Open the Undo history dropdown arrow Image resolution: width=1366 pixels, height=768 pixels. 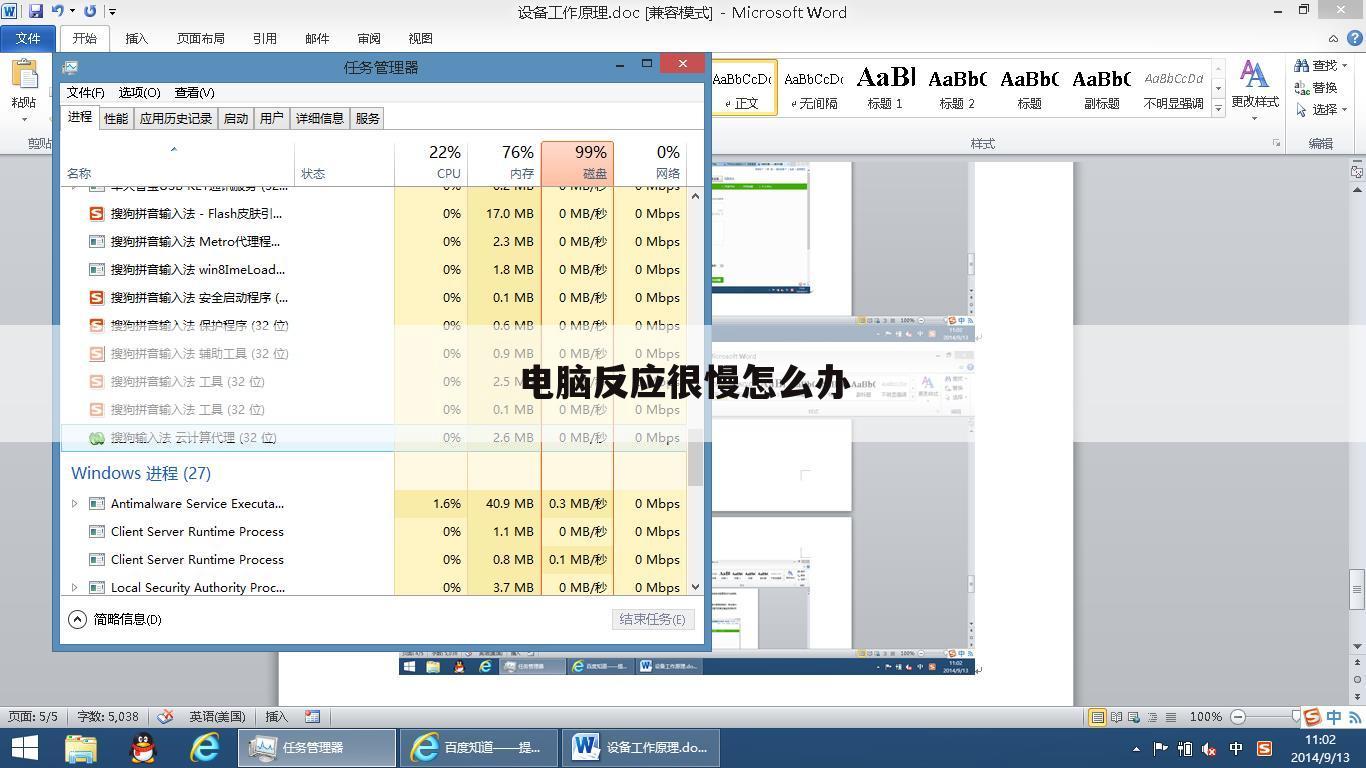click(x=72, y=12)
